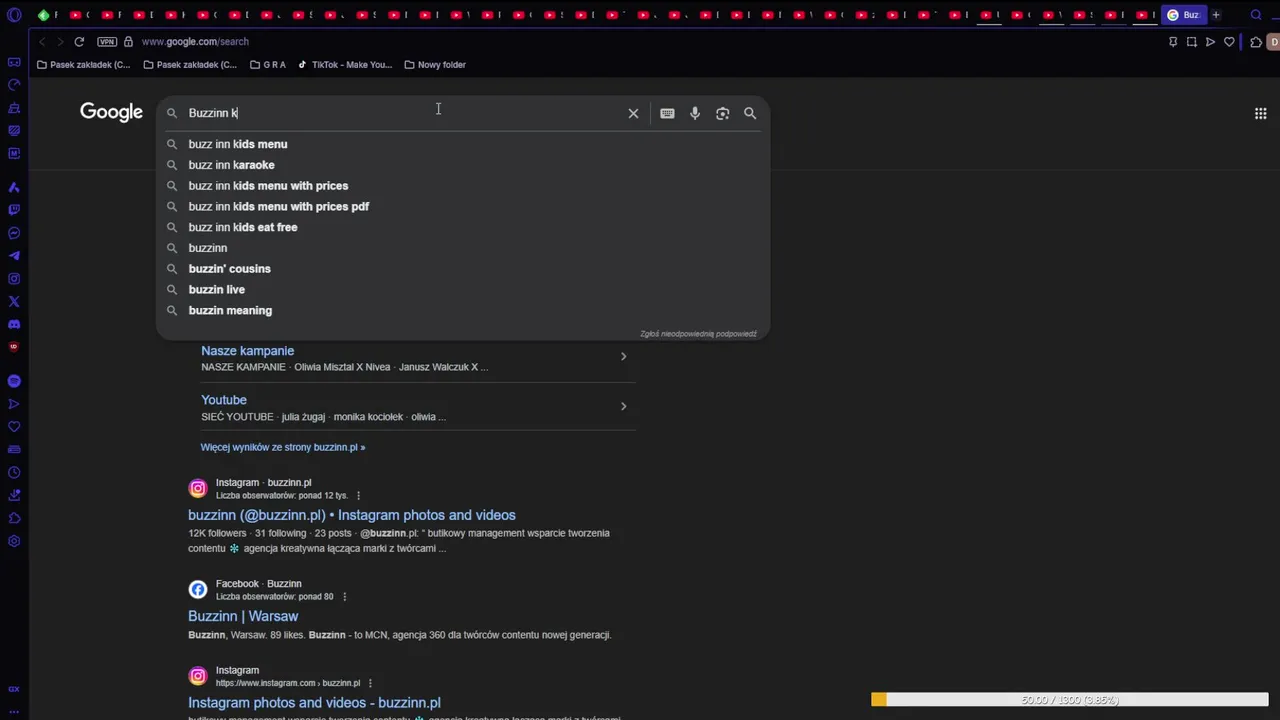Submit search with magnifier button
The image size is (1280, 720).
pos(750,113)
